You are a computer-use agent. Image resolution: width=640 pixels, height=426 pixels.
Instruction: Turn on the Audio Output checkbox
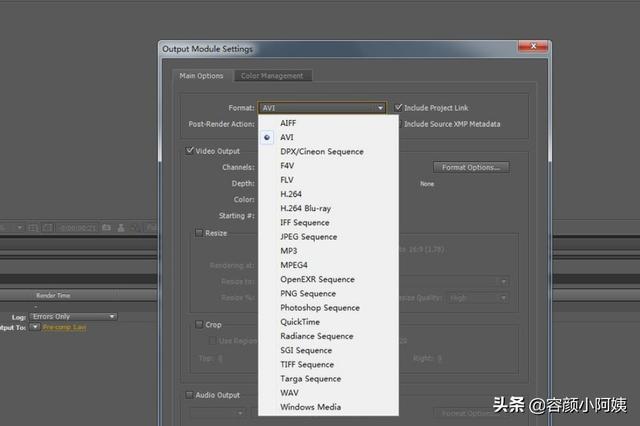[190, 395]
